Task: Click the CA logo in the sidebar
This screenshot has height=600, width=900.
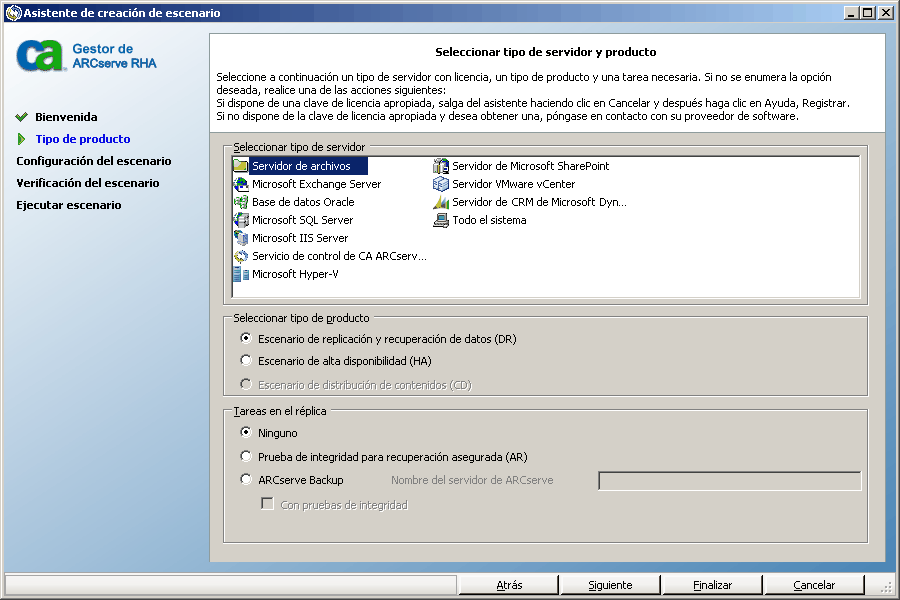Action: 40,56
